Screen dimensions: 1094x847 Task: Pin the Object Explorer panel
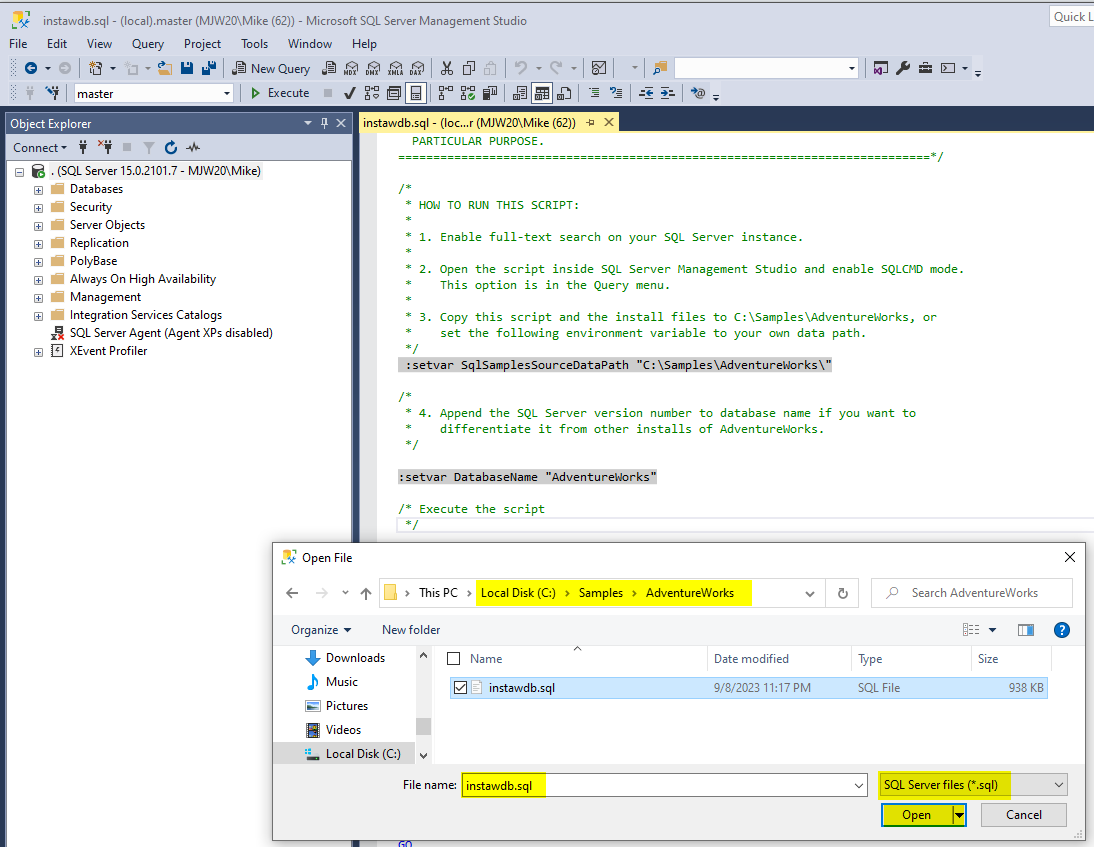(x=324, y=123)
